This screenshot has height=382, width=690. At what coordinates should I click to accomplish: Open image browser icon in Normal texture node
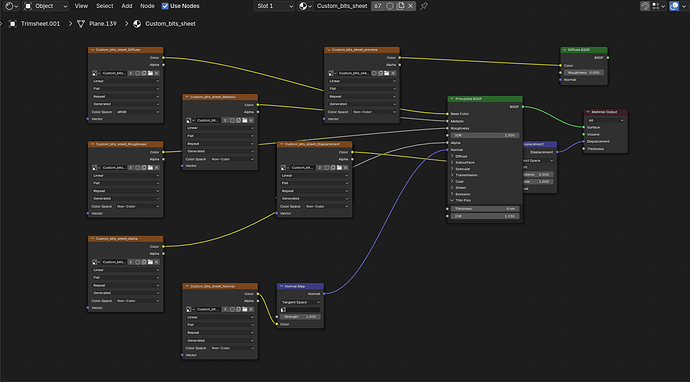coord(190,309)
